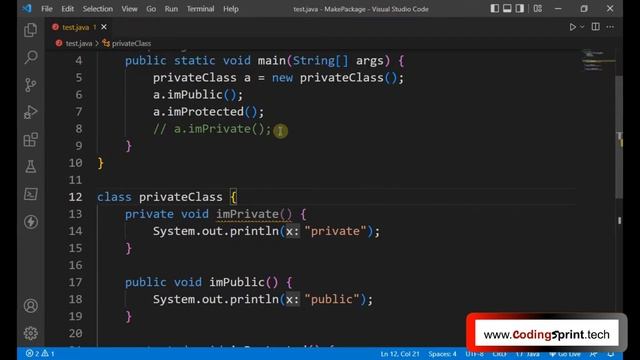This screenshot has height=360, width=640.
Task: Click Ln 12, Col 21 in status bar
Action: pyautogui.click(x=400, y=354)
